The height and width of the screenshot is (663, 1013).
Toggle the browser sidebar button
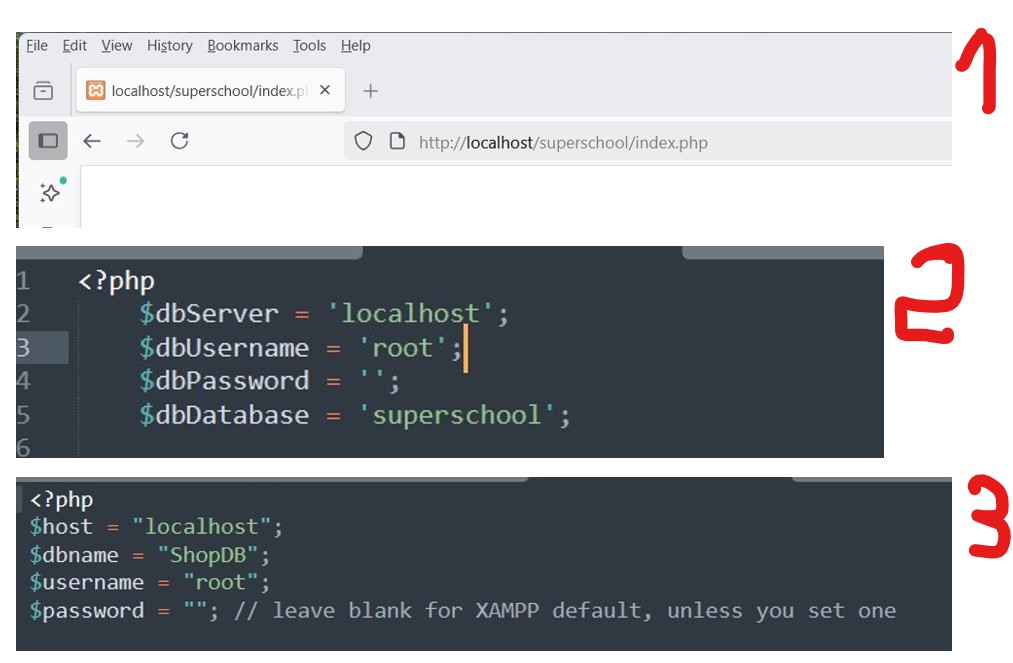pos(48,142)
